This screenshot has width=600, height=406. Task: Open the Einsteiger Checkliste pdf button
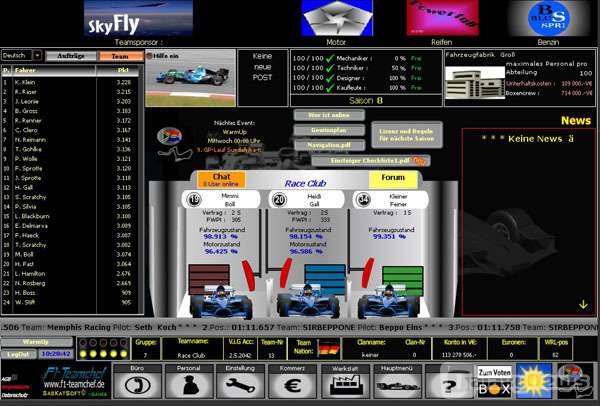[370, 161]
